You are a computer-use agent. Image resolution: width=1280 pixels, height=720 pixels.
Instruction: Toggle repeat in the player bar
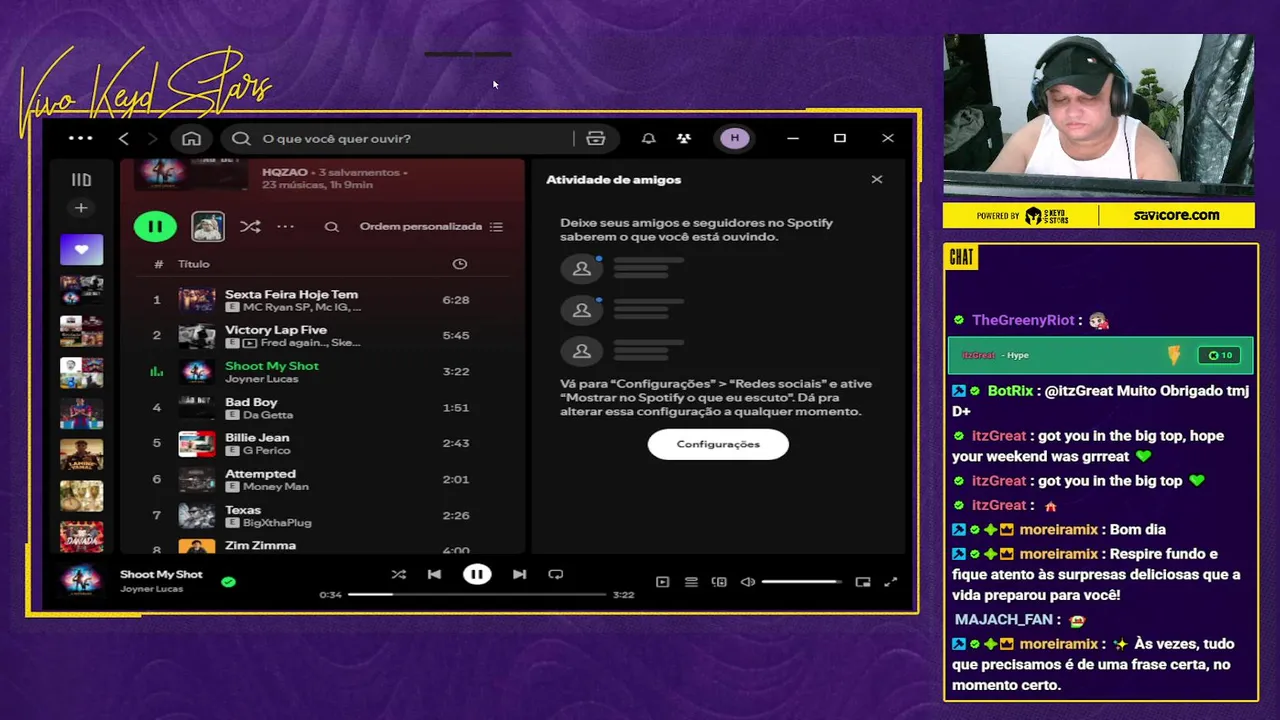556,574
